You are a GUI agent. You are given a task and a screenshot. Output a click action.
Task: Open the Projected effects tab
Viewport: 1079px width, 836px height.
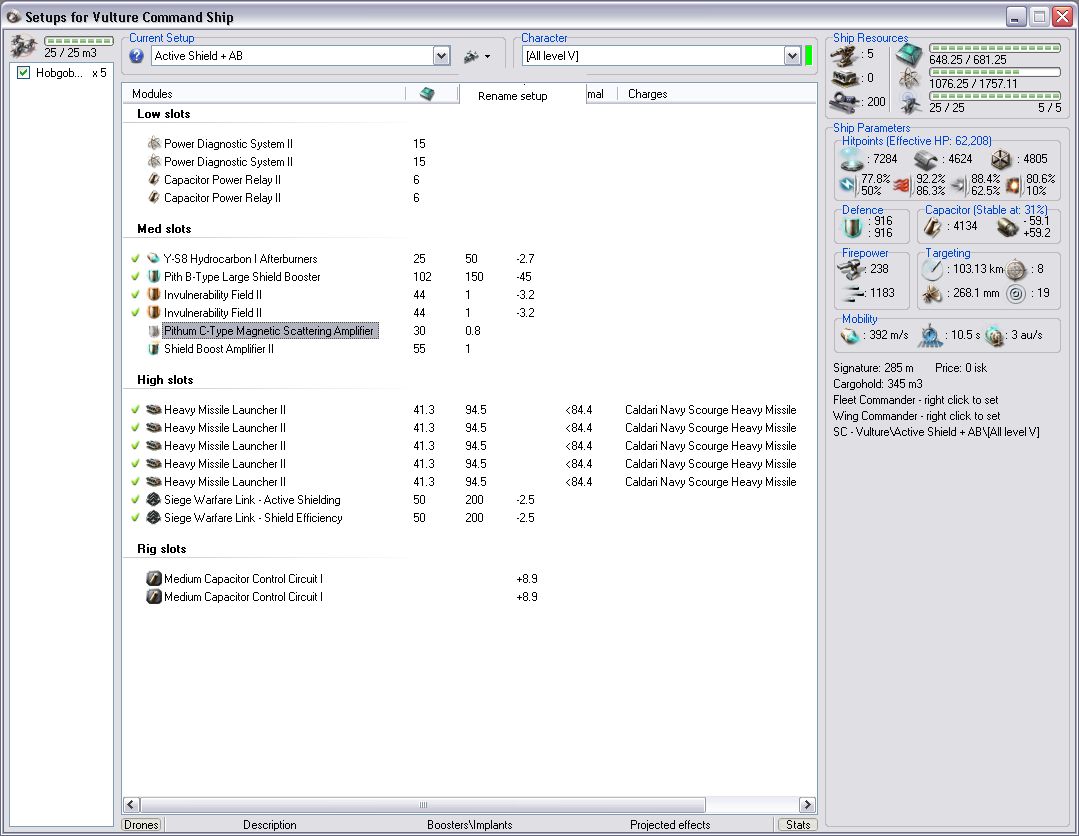670,824
